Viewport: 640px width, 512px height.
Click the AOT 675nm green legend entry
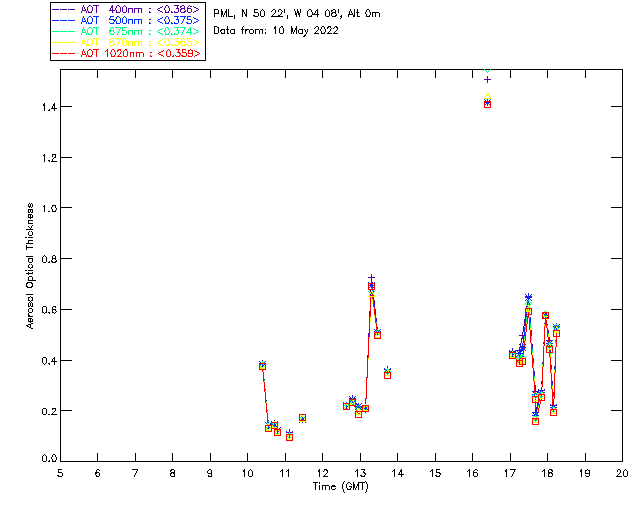tap(126, 31)
